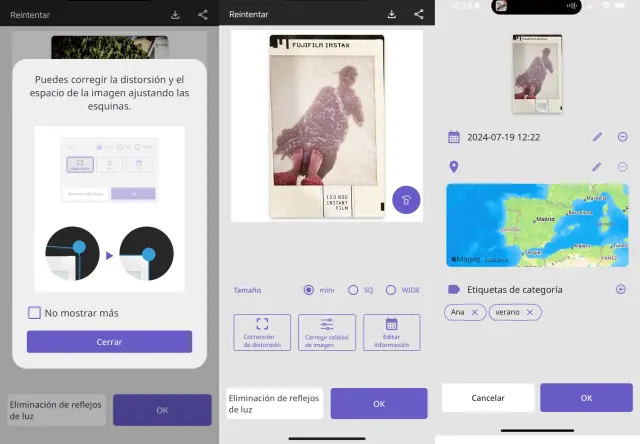Tap the purple rotate button on the Instax photo

tap(405, 200)
